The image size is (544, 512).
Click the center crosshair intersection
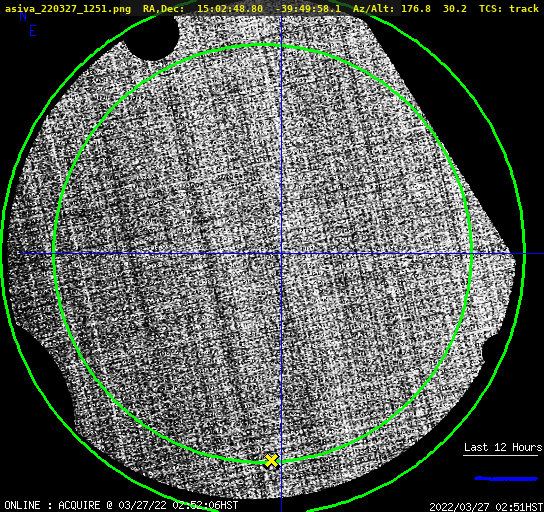pyautogui.click(x=281, y=254)
